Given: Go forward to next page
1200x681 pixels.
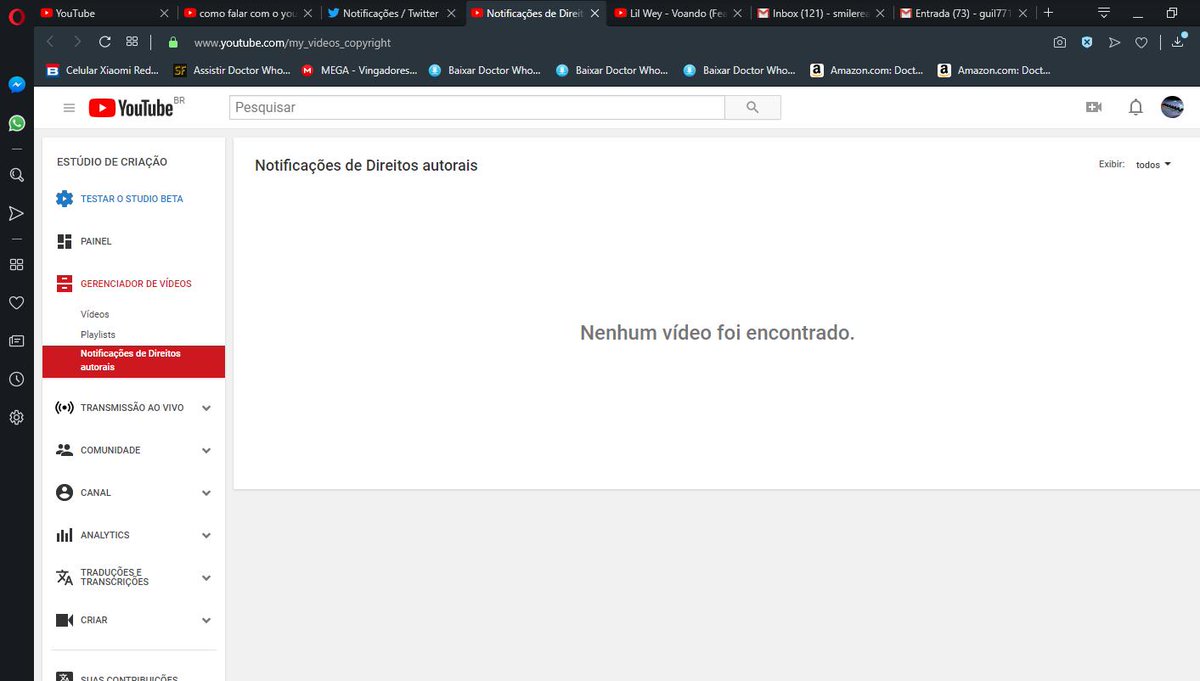Looking at the screenshot, I should pyautogui.click(x=77, y=42).
